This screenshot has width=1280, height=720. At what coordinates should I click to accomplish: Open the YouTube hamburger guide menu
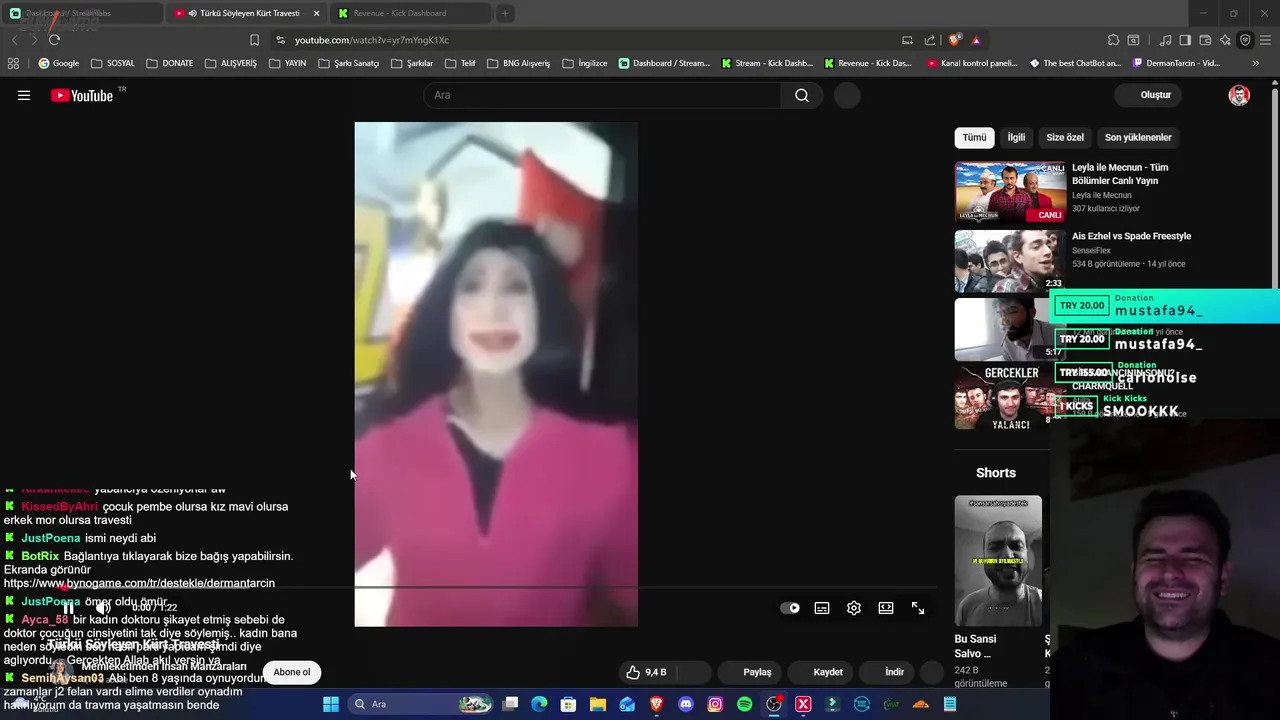point(24,95)
